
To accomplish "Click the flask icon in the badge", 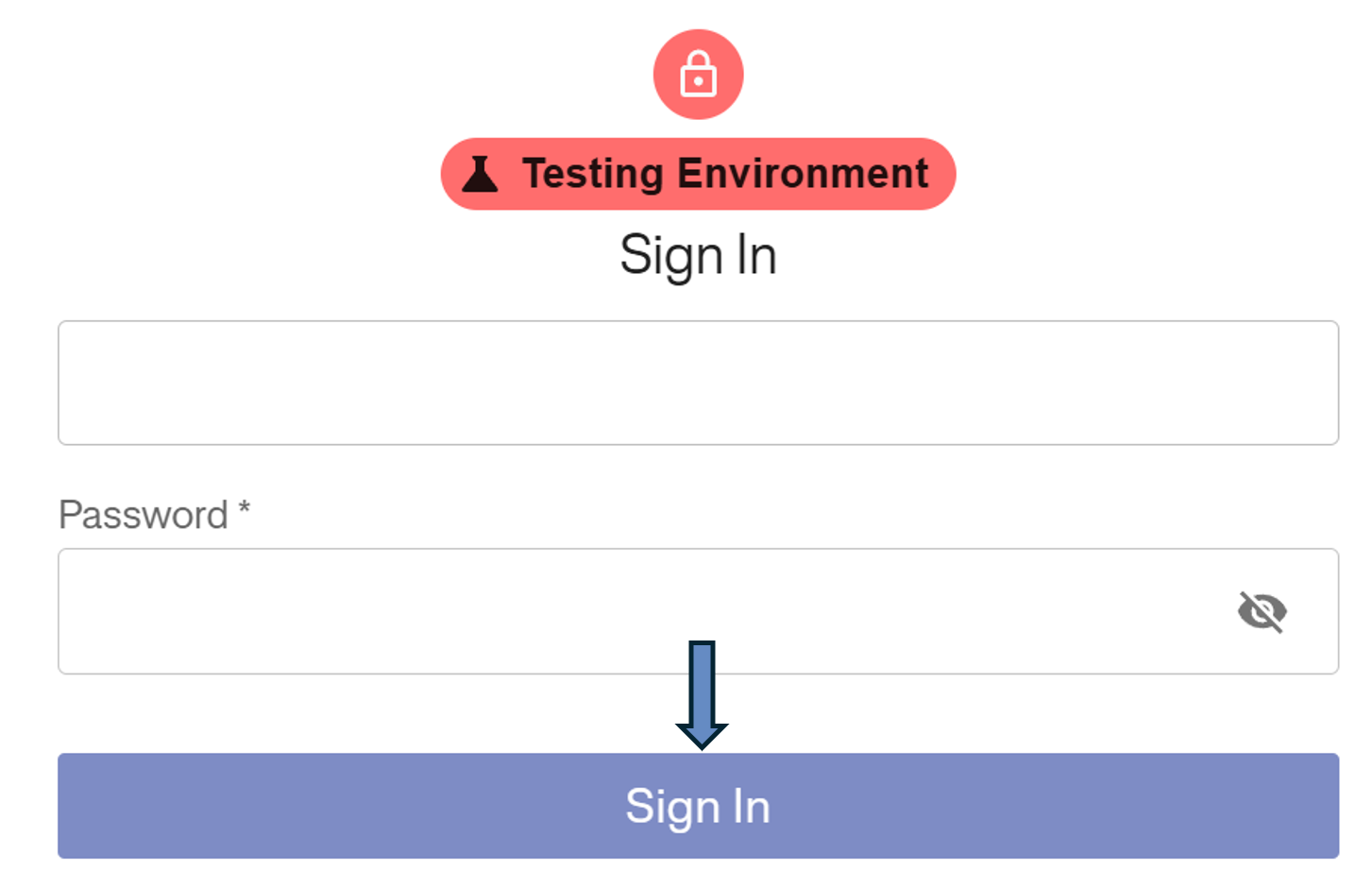I will [x=480, y=174].
